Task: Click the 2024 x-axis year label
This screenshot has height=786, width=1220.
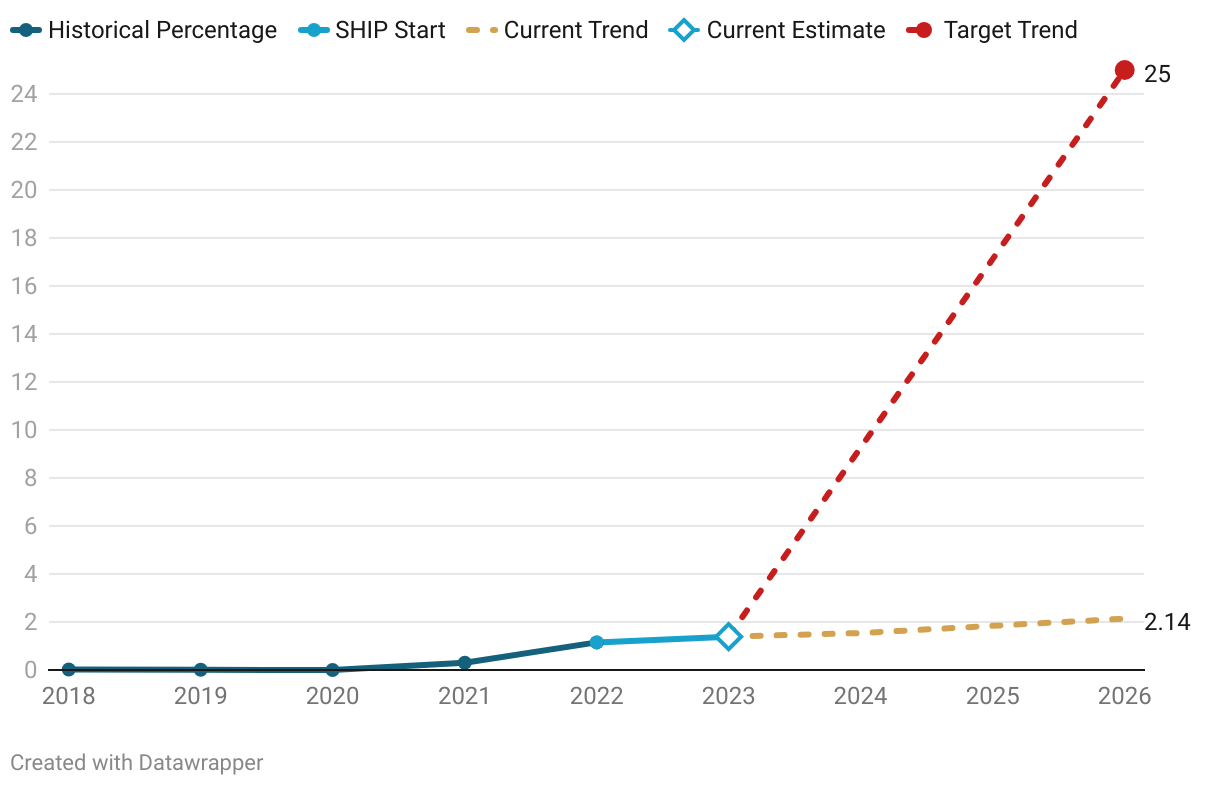Action: 860,696
